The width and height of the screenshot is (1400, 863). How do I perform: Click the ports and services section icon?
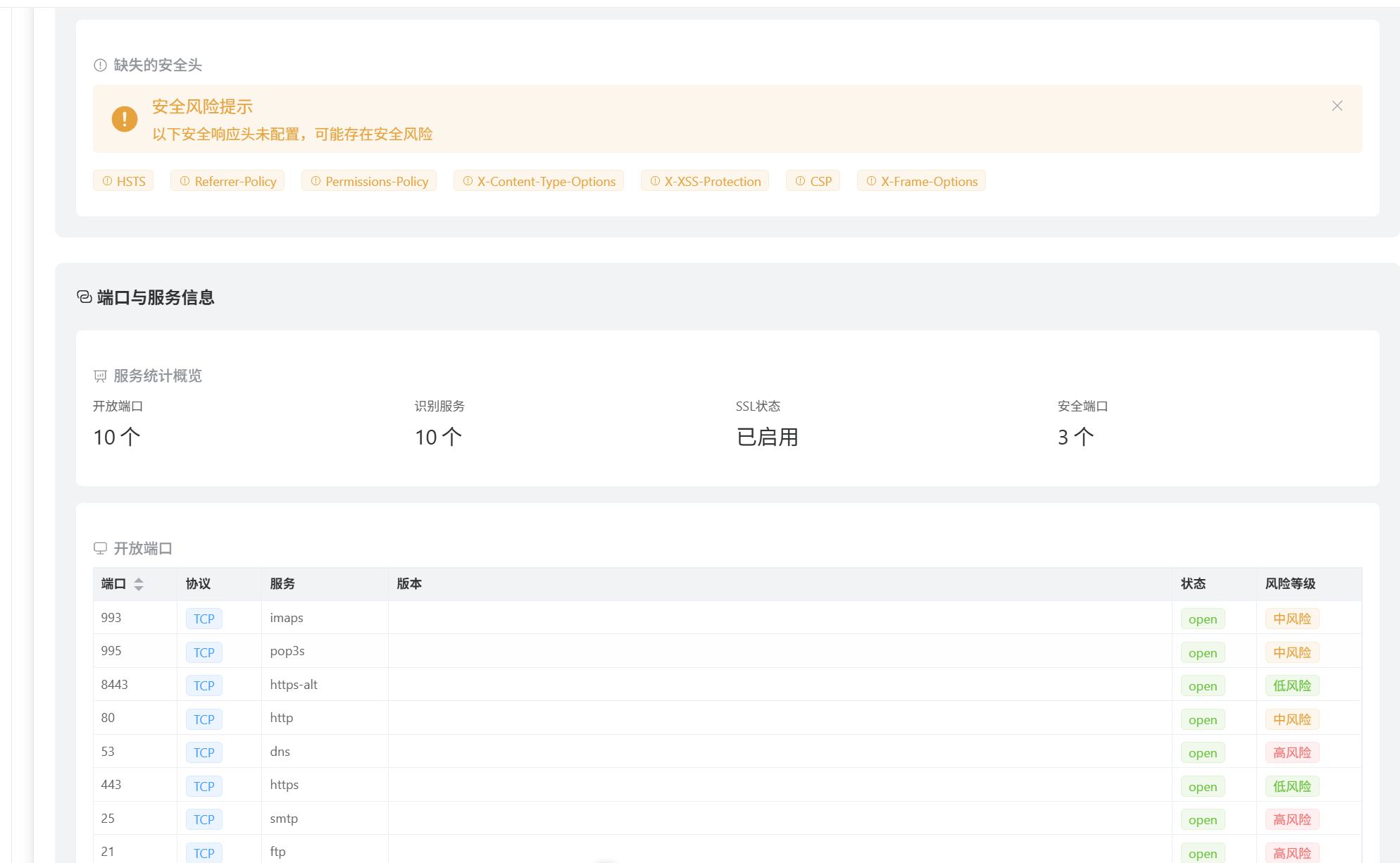(x=85, y=297)
